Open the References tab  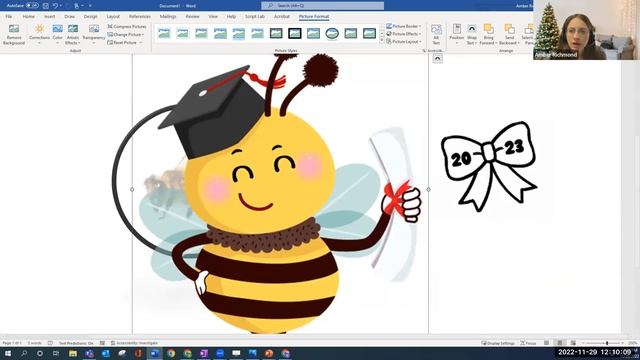140,16
